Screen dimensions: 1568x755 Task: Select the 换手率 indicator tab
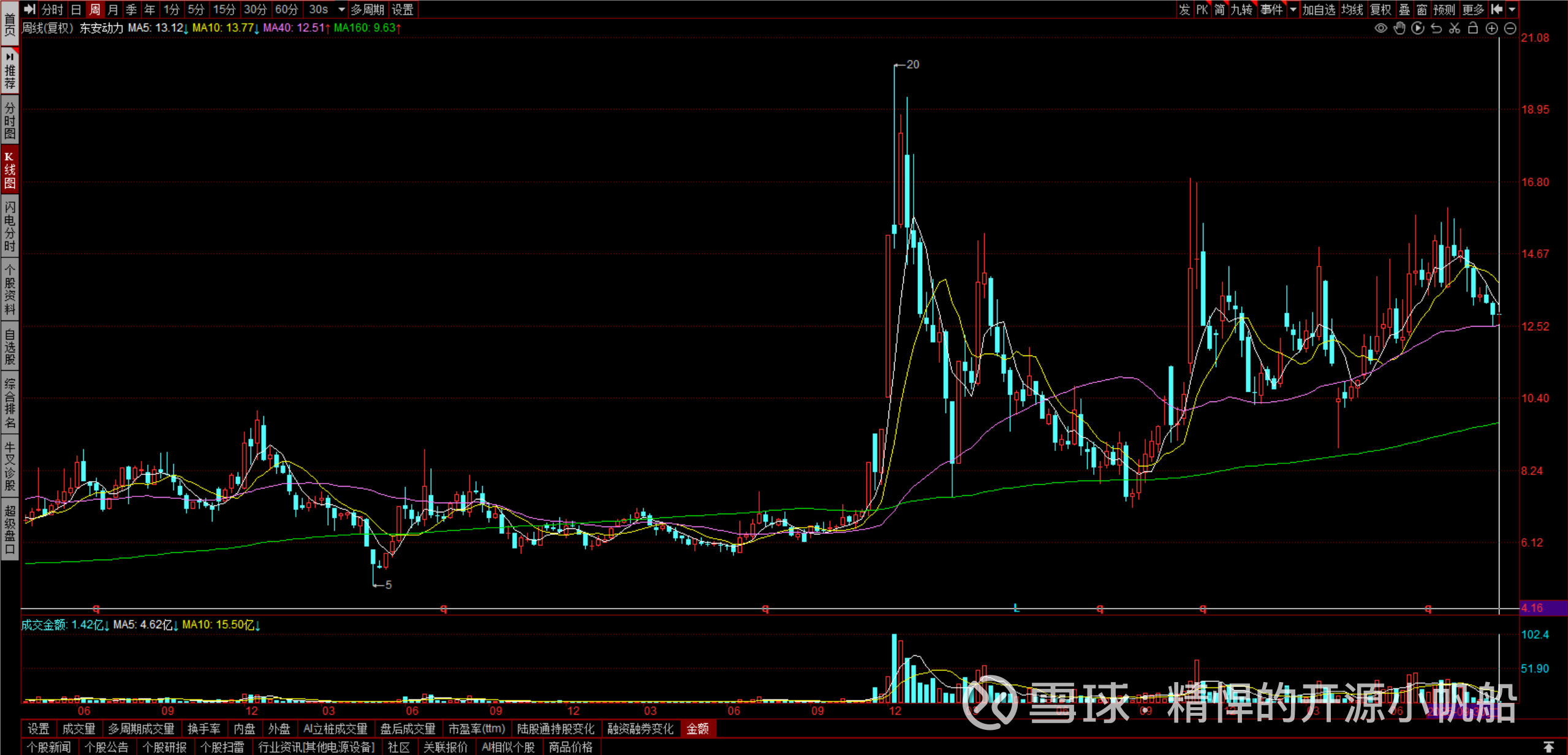pyautogui.click(x=203, y=729)
